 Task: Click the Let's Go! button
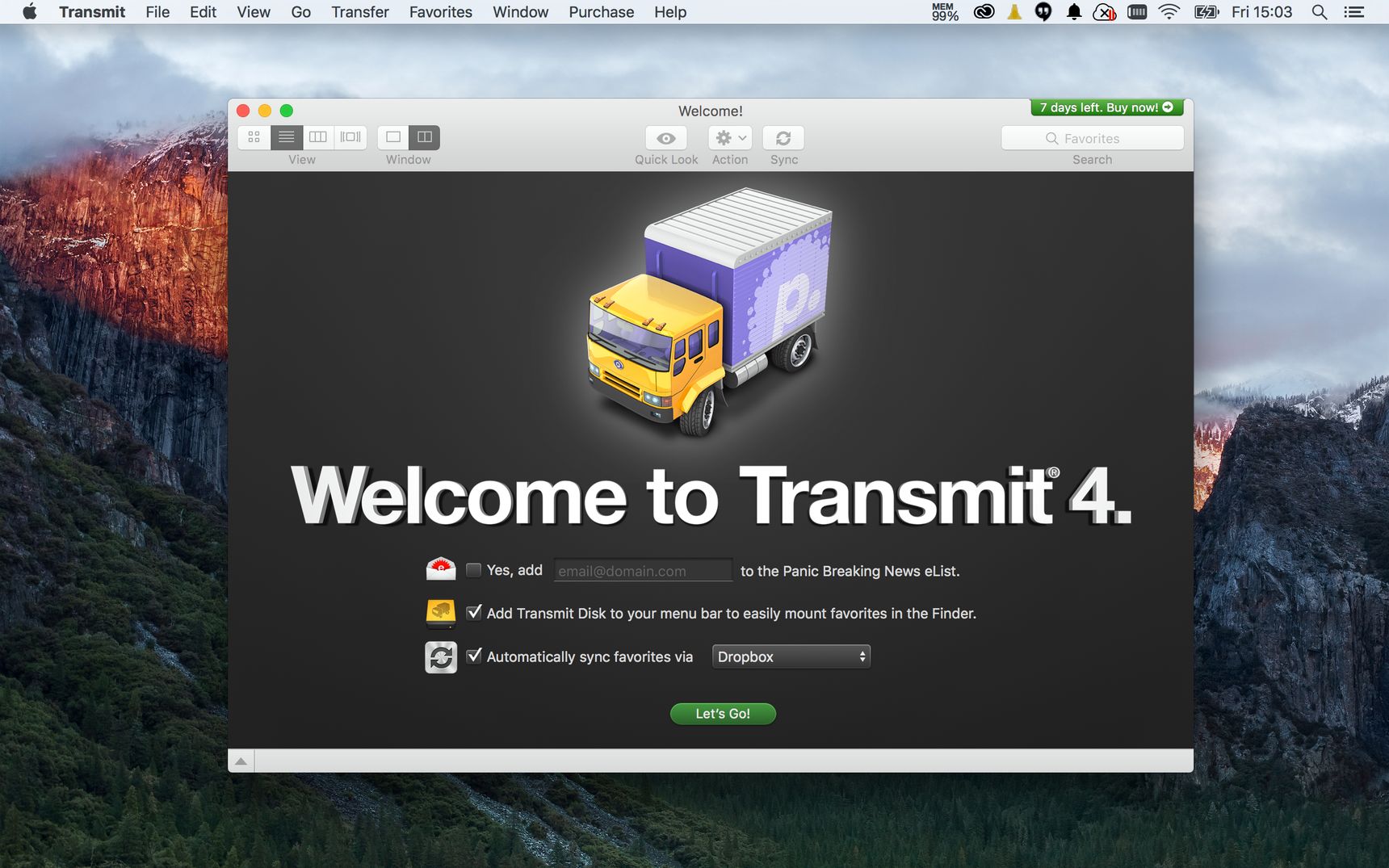[x=723, y=714]
